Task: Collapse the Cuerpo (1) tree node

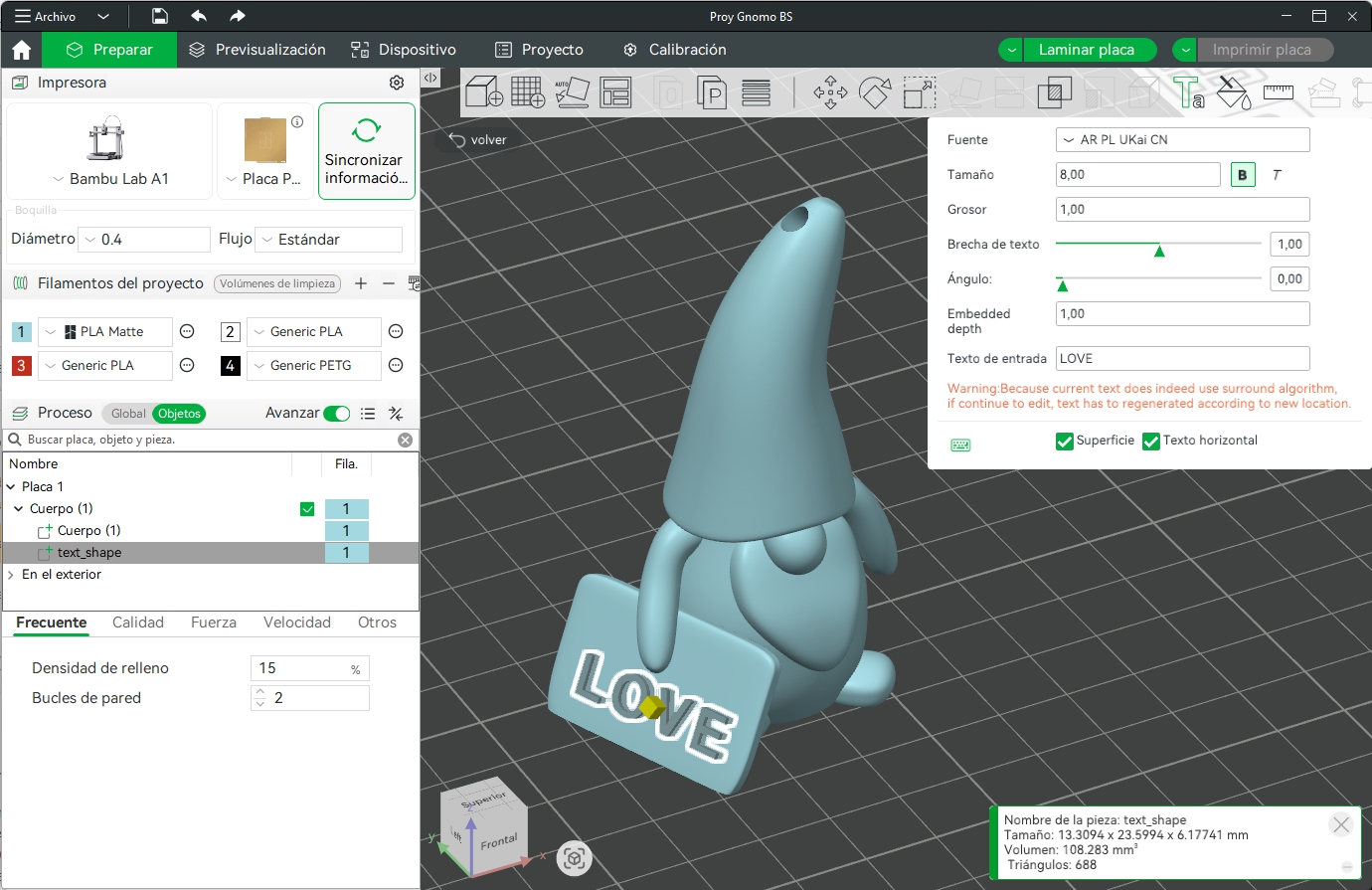Action: click(x=18, y=509)
